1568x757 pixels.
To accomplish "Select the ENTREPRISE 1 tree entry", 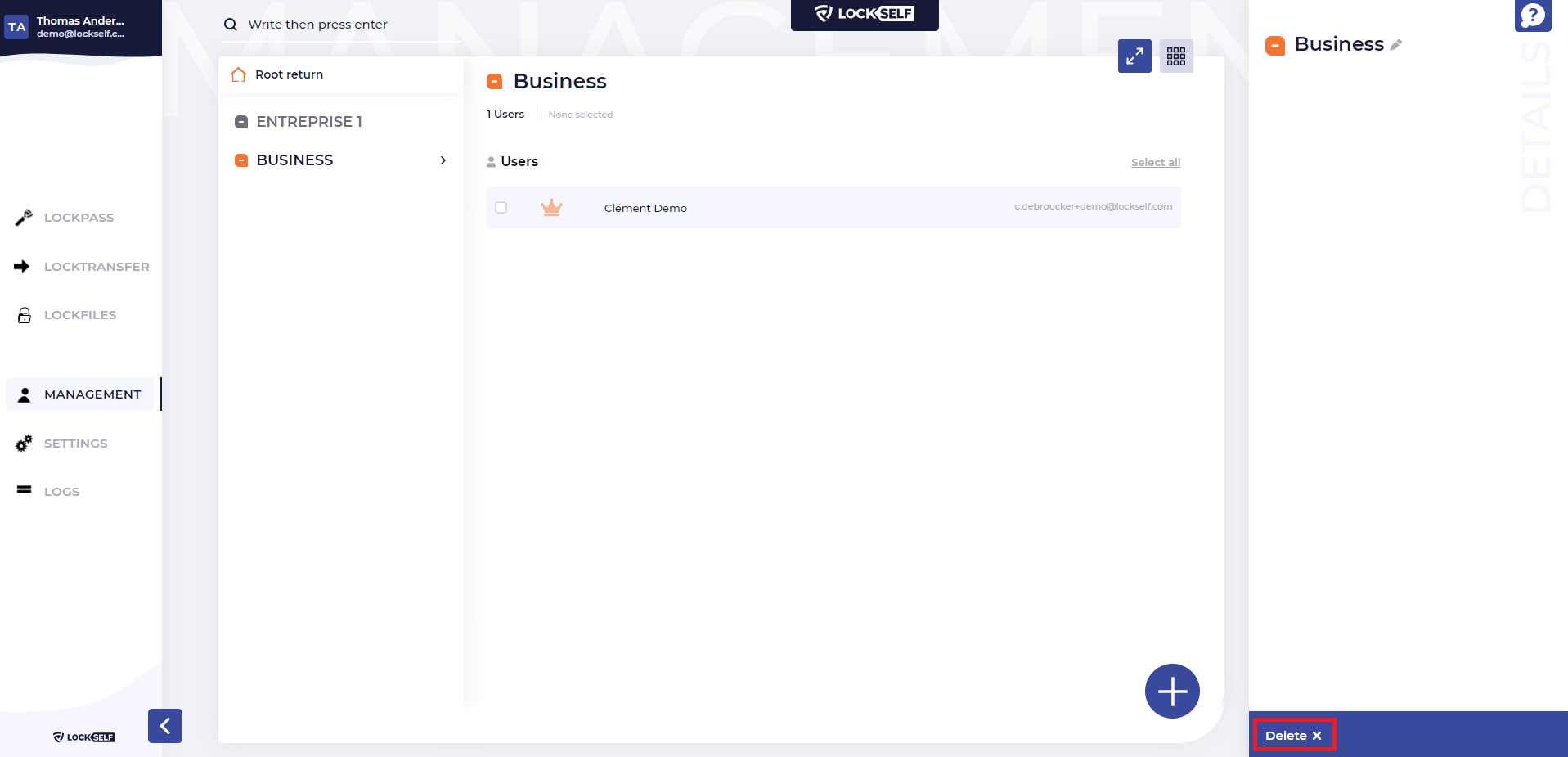I will coord(308,122).
